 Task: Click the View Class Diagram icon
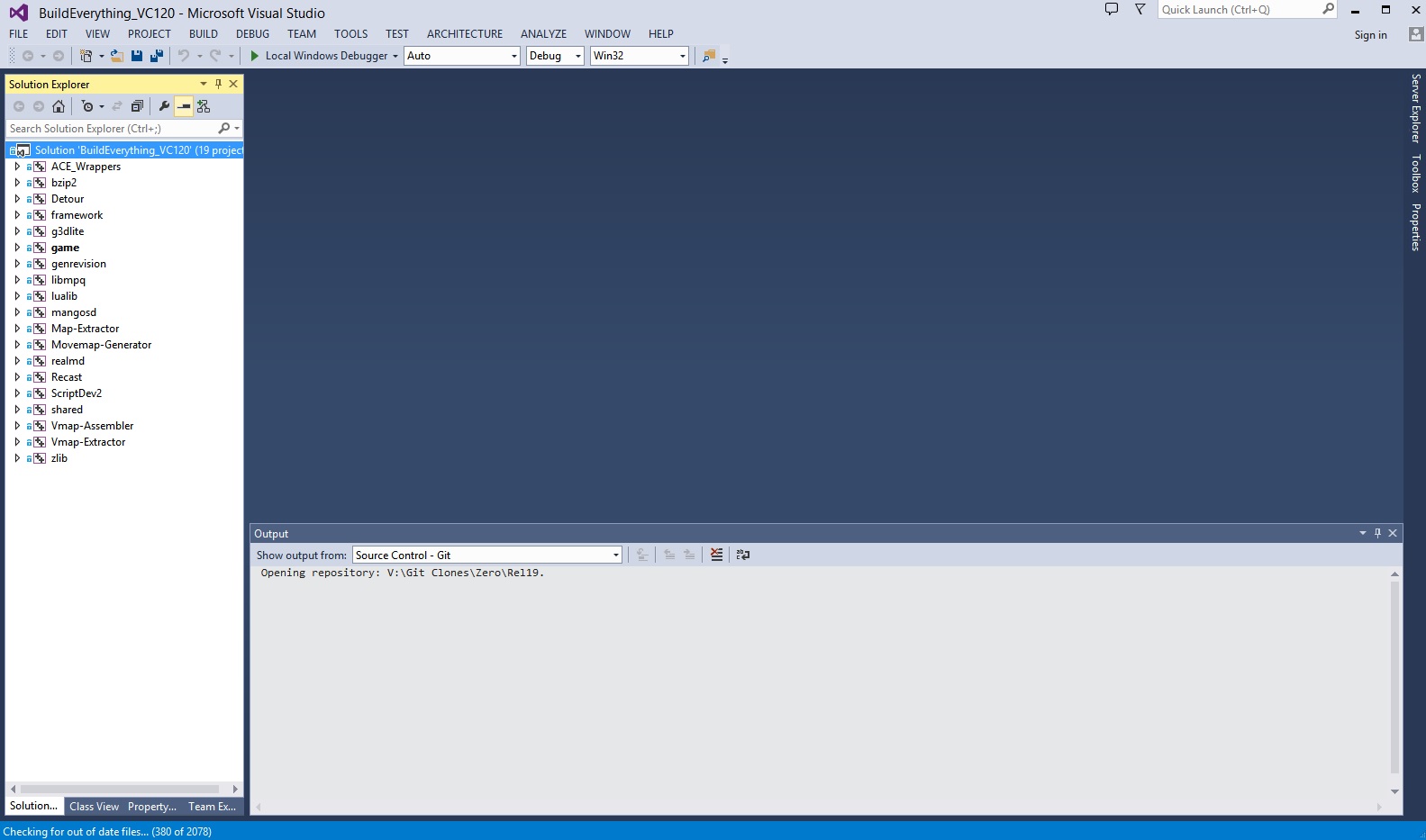(x=204, y=106)
